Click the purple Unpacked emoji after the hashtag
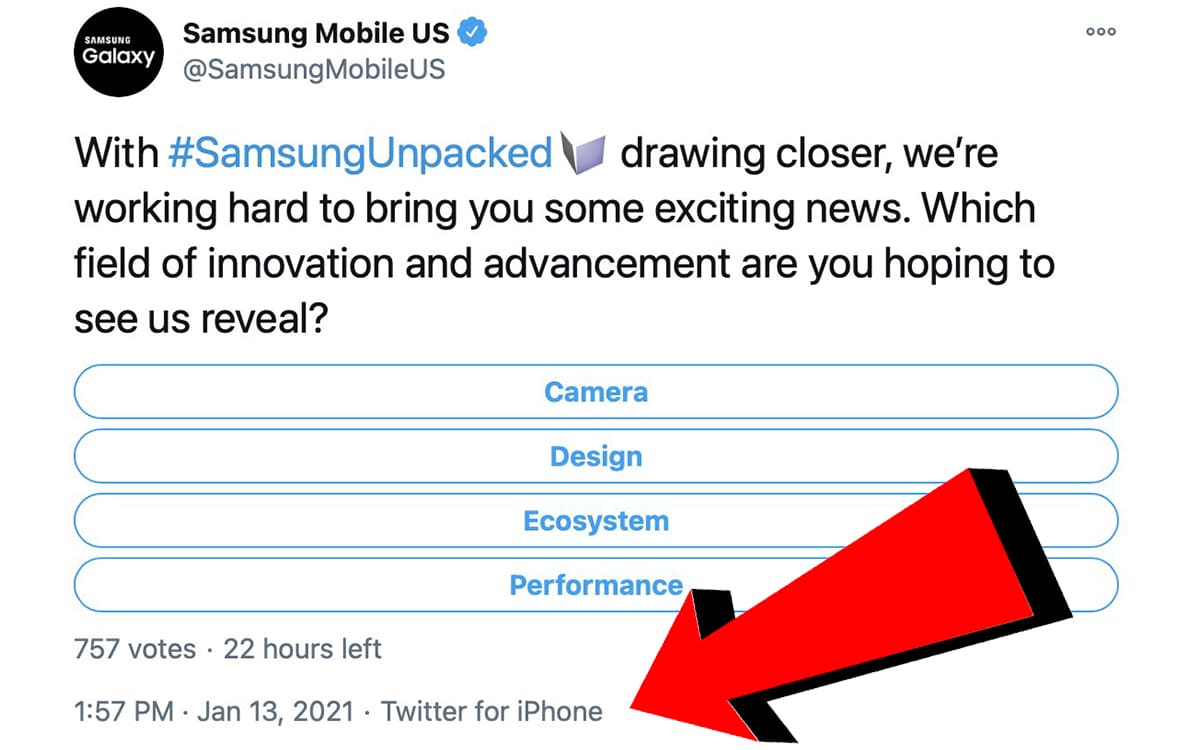1200x750 pixels. click(586, 155)
